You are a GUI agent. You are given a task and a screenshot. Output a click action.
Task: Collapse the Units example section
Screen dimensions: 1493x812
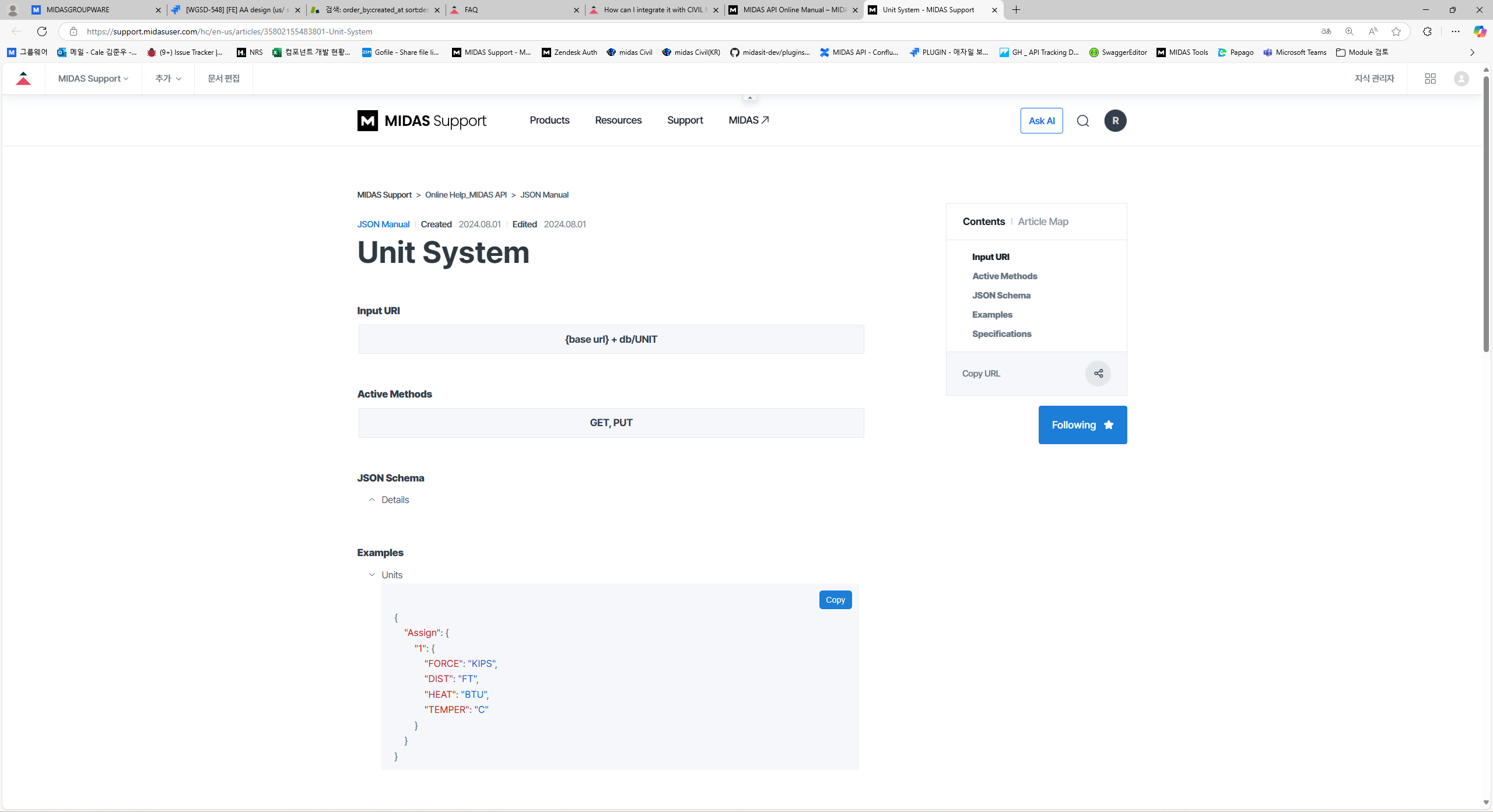click(385, 575)
